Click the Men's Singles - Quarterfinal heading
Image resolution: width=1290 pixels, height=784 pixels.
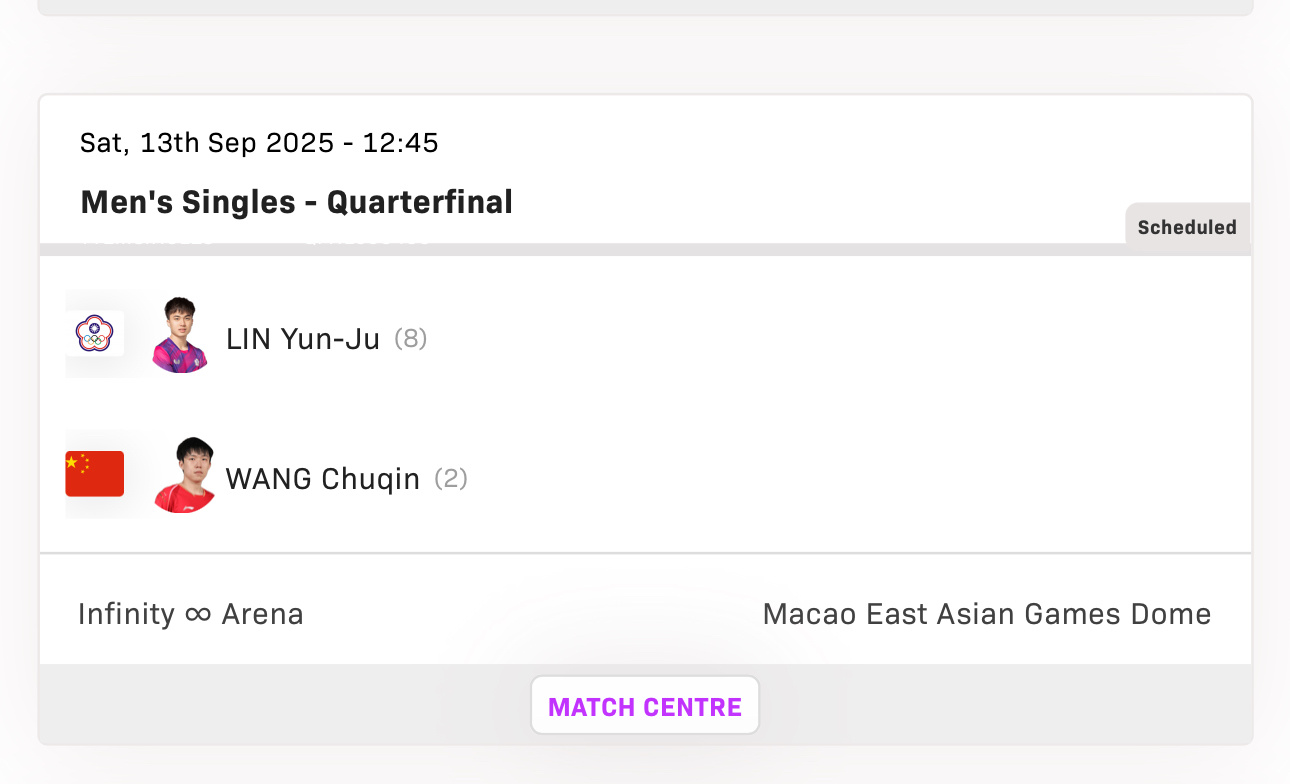point(297,202)
